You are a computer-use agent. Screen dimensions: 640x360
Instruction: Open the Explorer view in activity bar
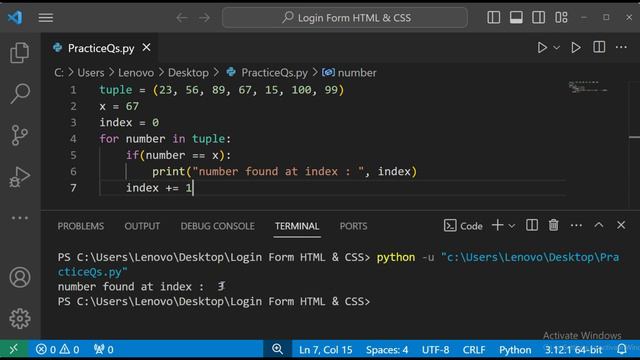(20, 53)
